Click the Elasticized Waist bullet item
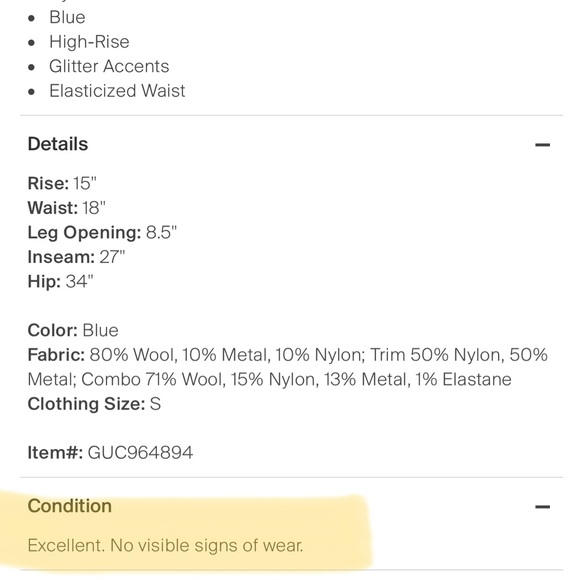 tap(117, 91)
